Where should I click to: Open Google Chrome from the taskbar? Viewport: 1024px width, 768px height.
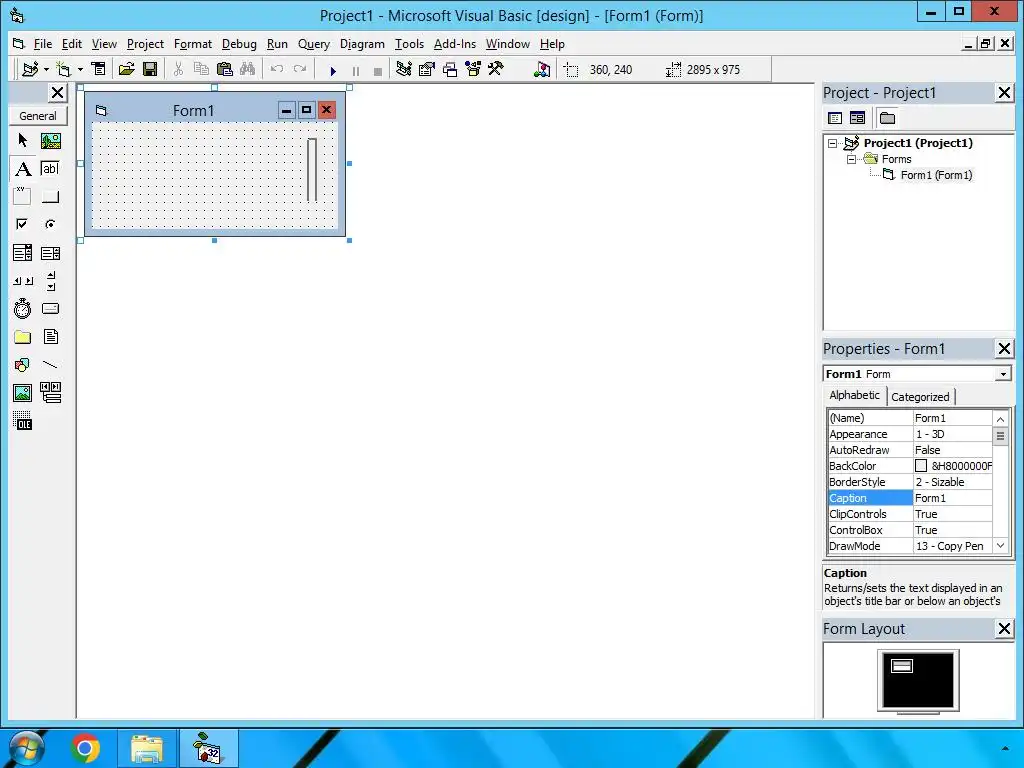(x=86, y=748)
